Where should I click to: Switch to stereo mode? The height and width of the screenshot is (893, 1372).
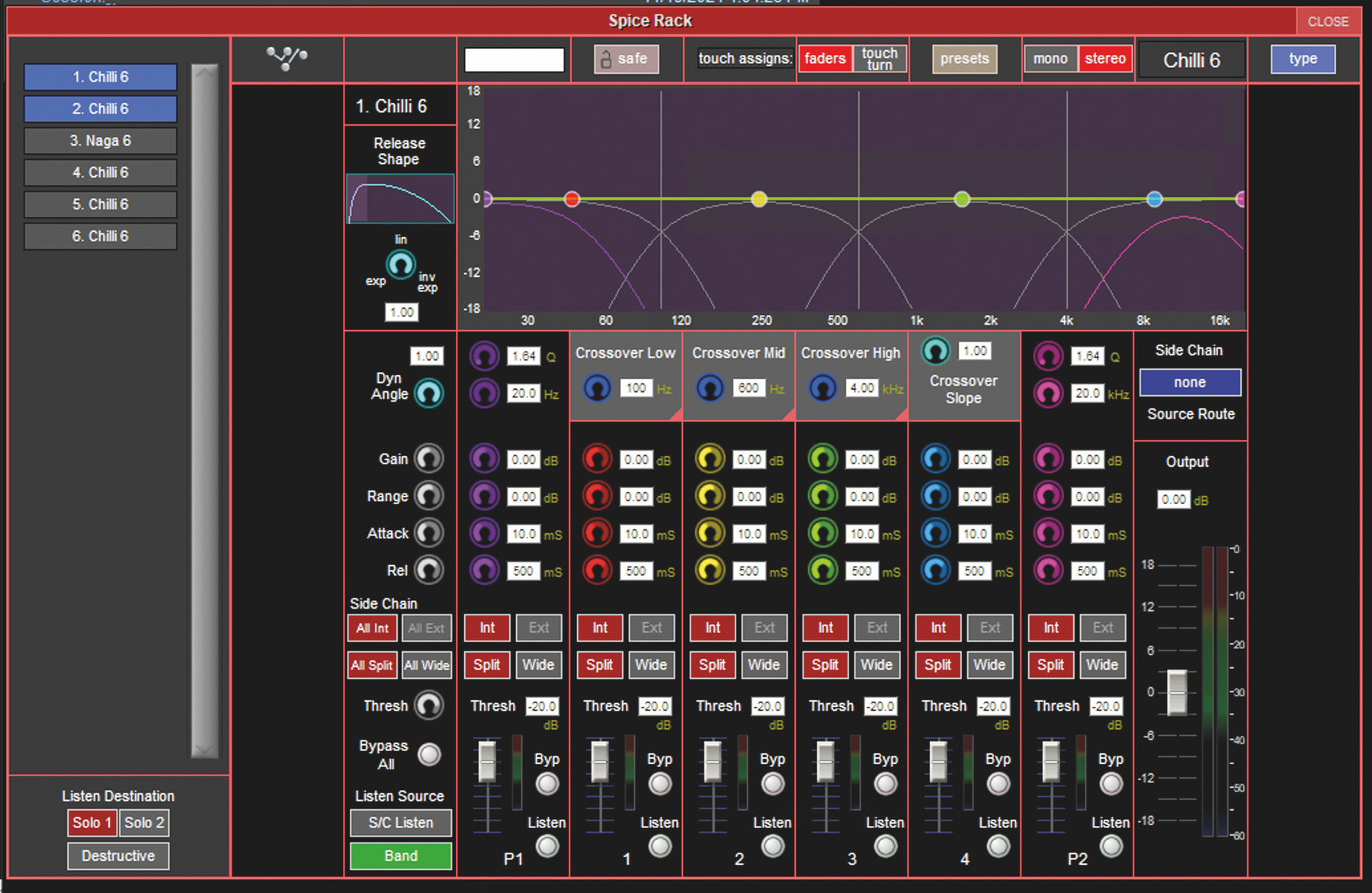click(1105, 59)
